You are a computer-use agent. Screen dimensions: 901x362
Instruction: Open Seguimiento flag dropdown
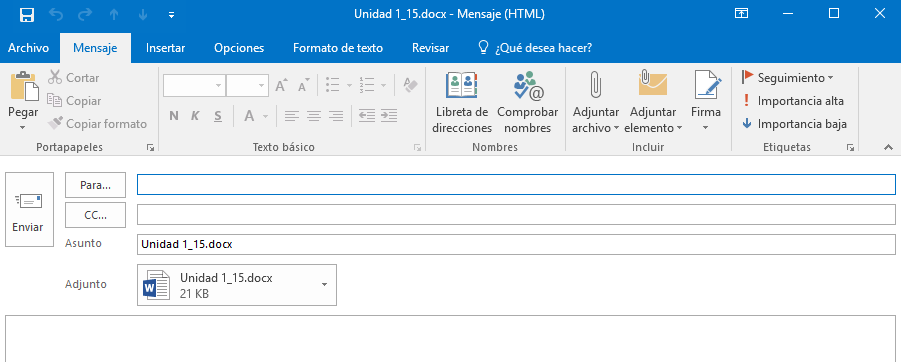click(787, 78)
